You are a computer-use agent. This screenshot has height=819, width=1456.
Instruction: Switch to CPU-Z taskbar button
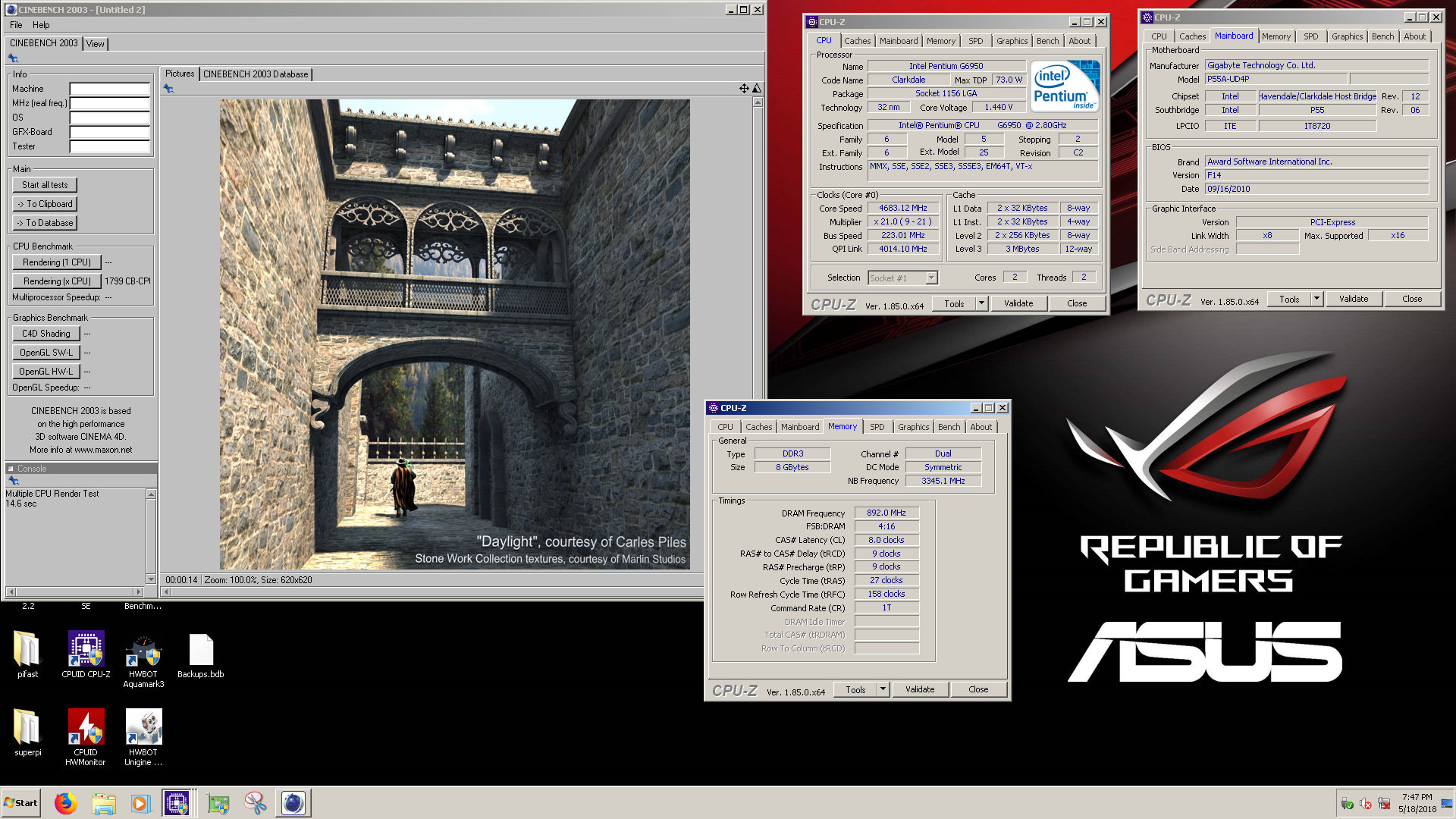point(177,803)
